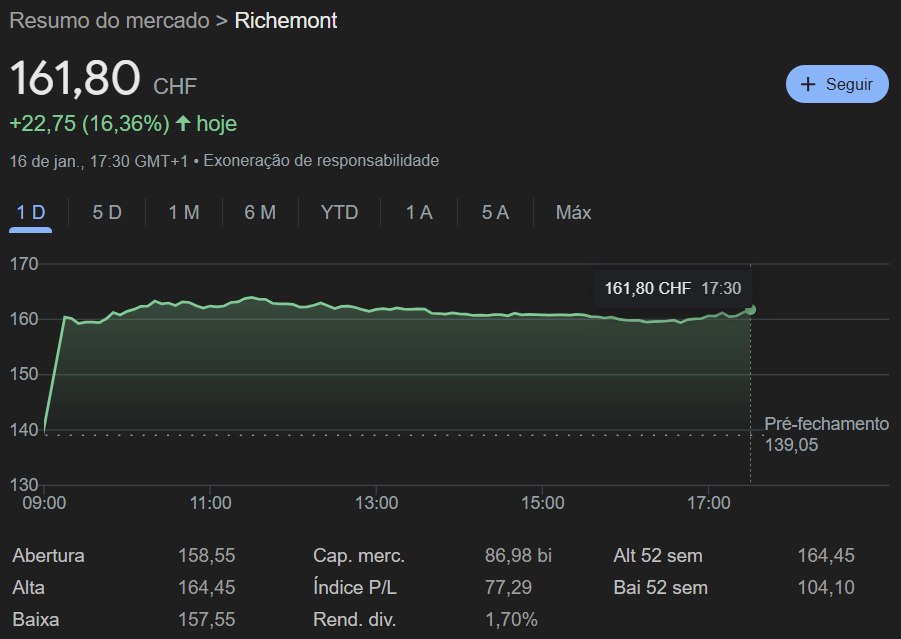Image resolution: width=901 pixels, height=639 pixels.
Task: Click the chart endpoint marker dot
Action: click(x=751, y=311)
